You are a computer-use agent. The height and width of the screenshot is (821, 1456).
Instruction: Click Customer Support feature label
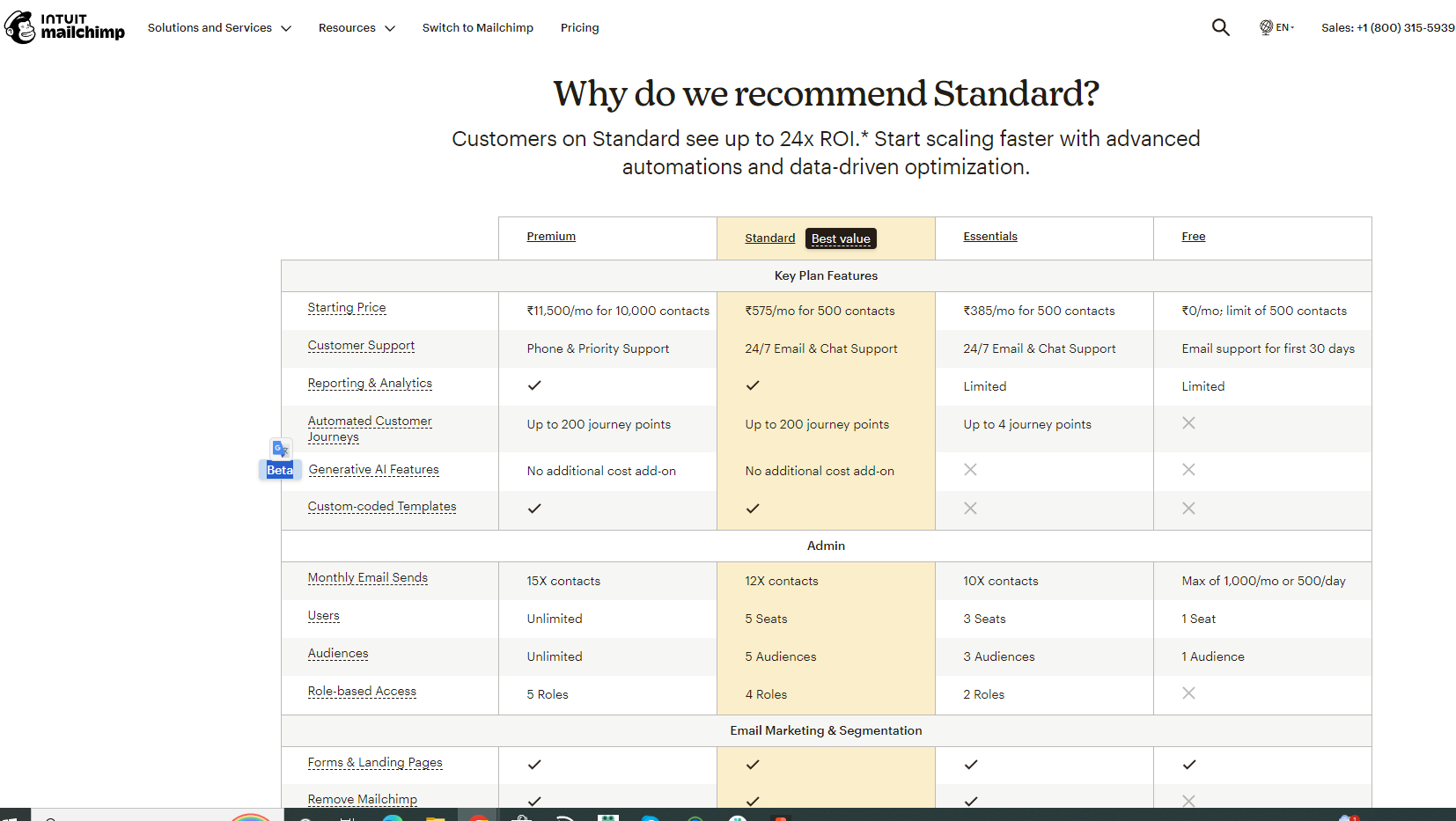pyautogui.click(x=361, y=346)
